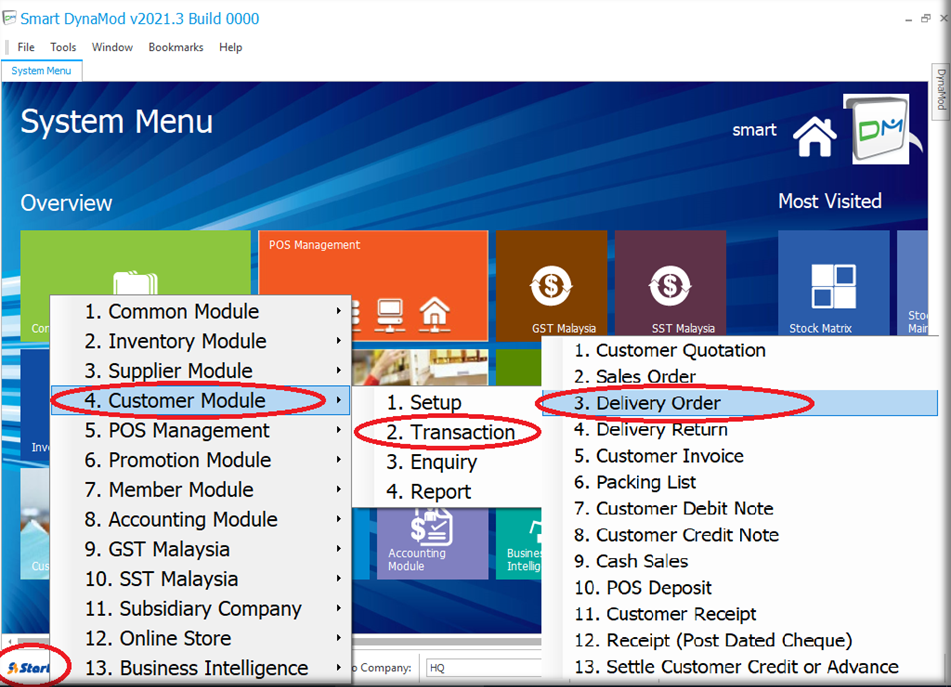
Task: Expand the Common Module submenu
Action: pos(200,311)
